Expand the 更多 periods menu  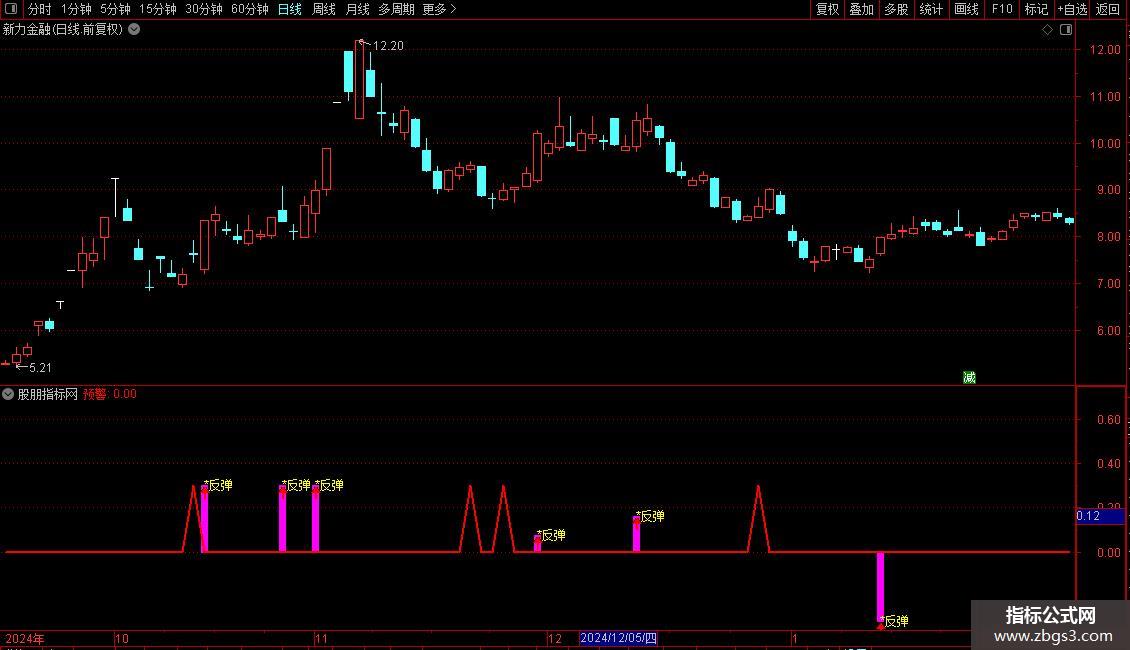(x=439, y=9)
